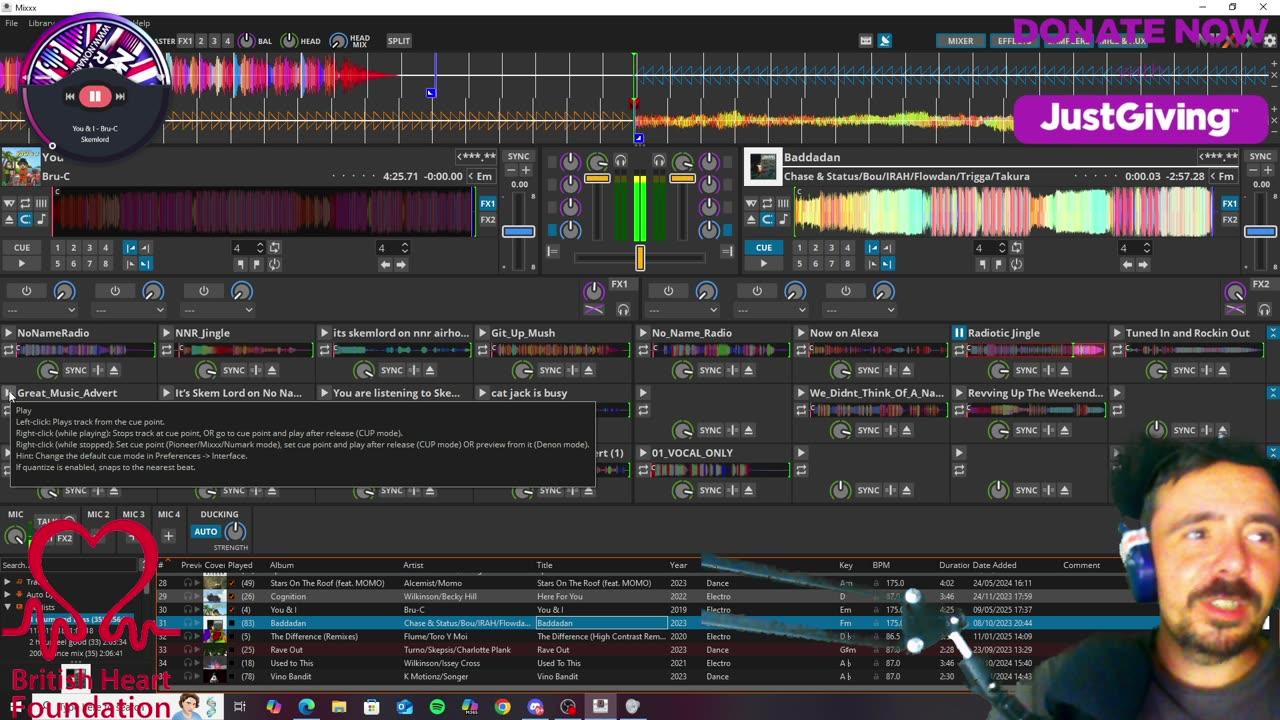Open third effect dropdown in FX1 unit
Viewport: 1280px width, 720px height.
[217, 309]
